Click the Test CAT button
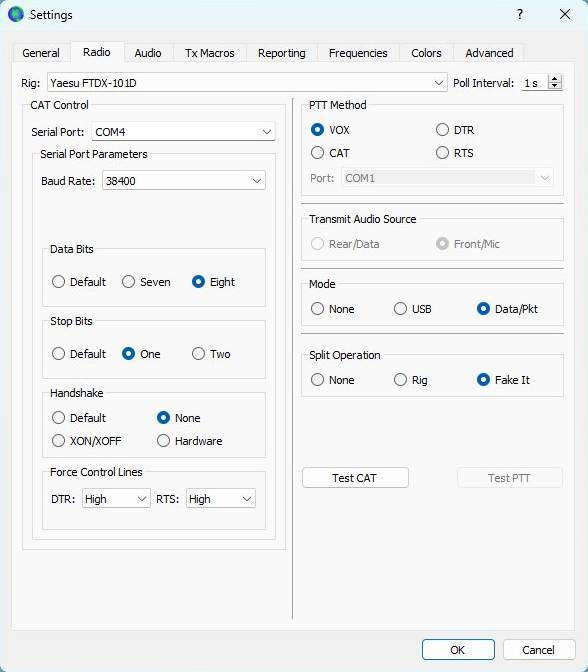 click(355, 477)
